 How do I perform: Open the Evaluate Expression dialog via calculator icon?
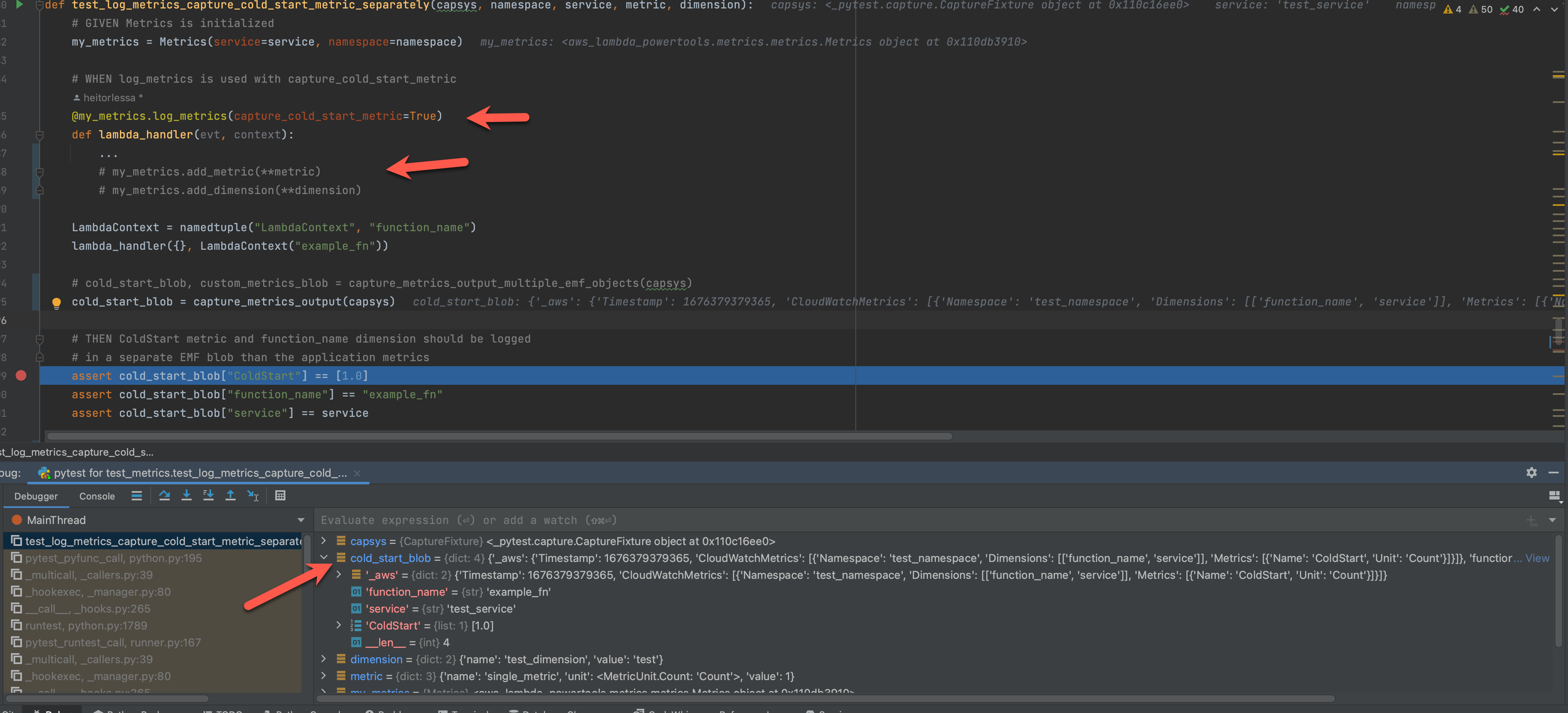(280, 495)
